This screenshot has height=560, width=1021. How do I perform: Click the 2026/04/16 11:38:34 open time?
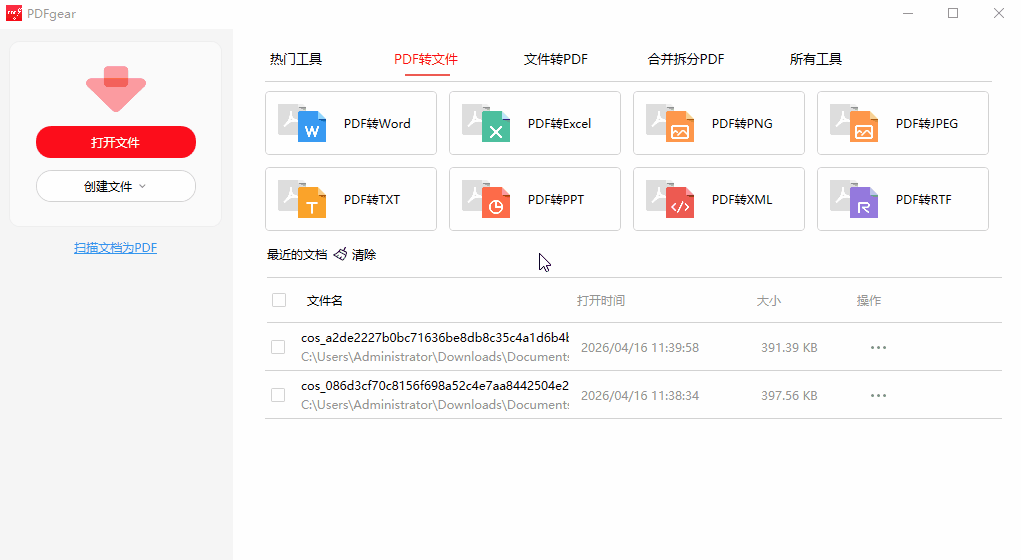(640, 396)
